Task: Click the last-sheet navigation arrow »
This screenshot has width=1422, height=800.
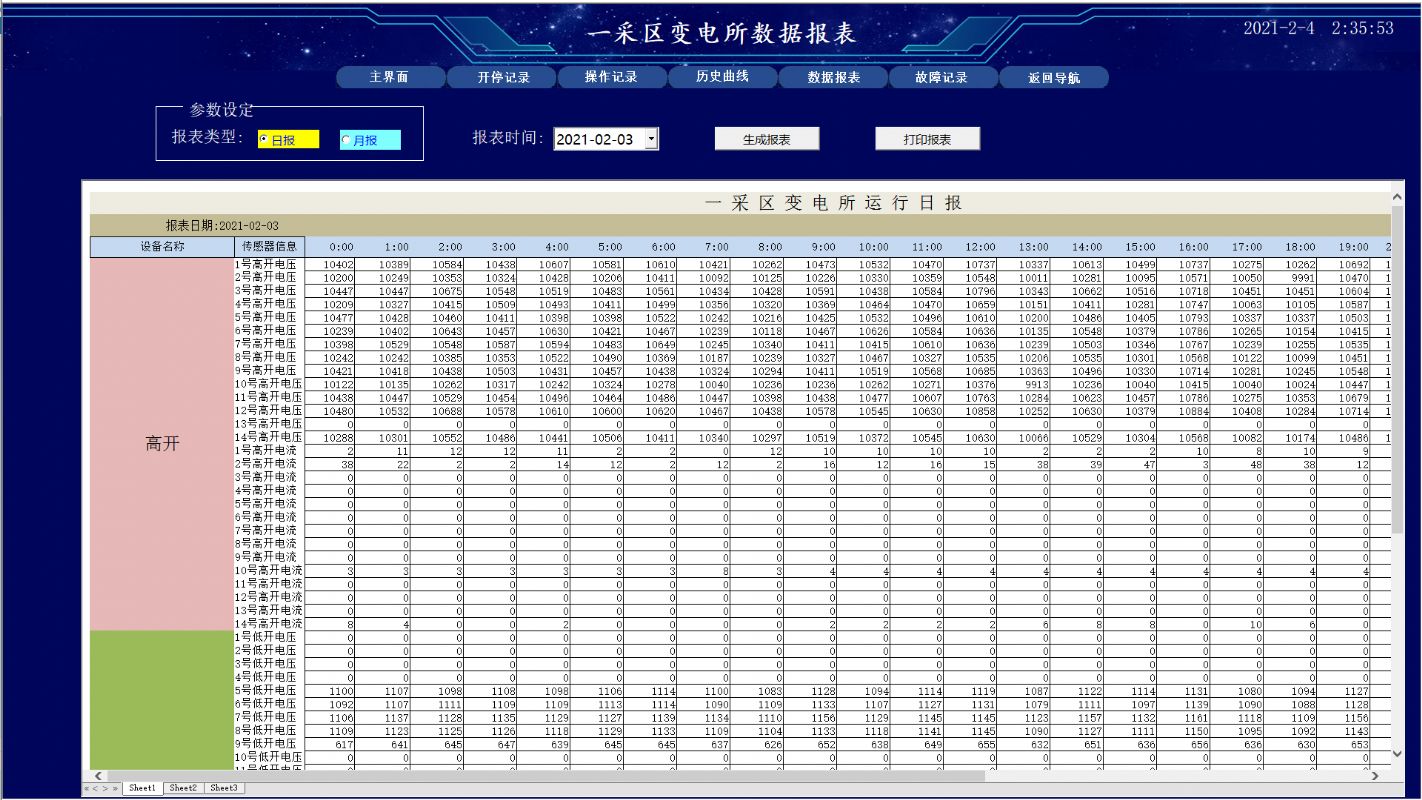Action: click(116, 788)
